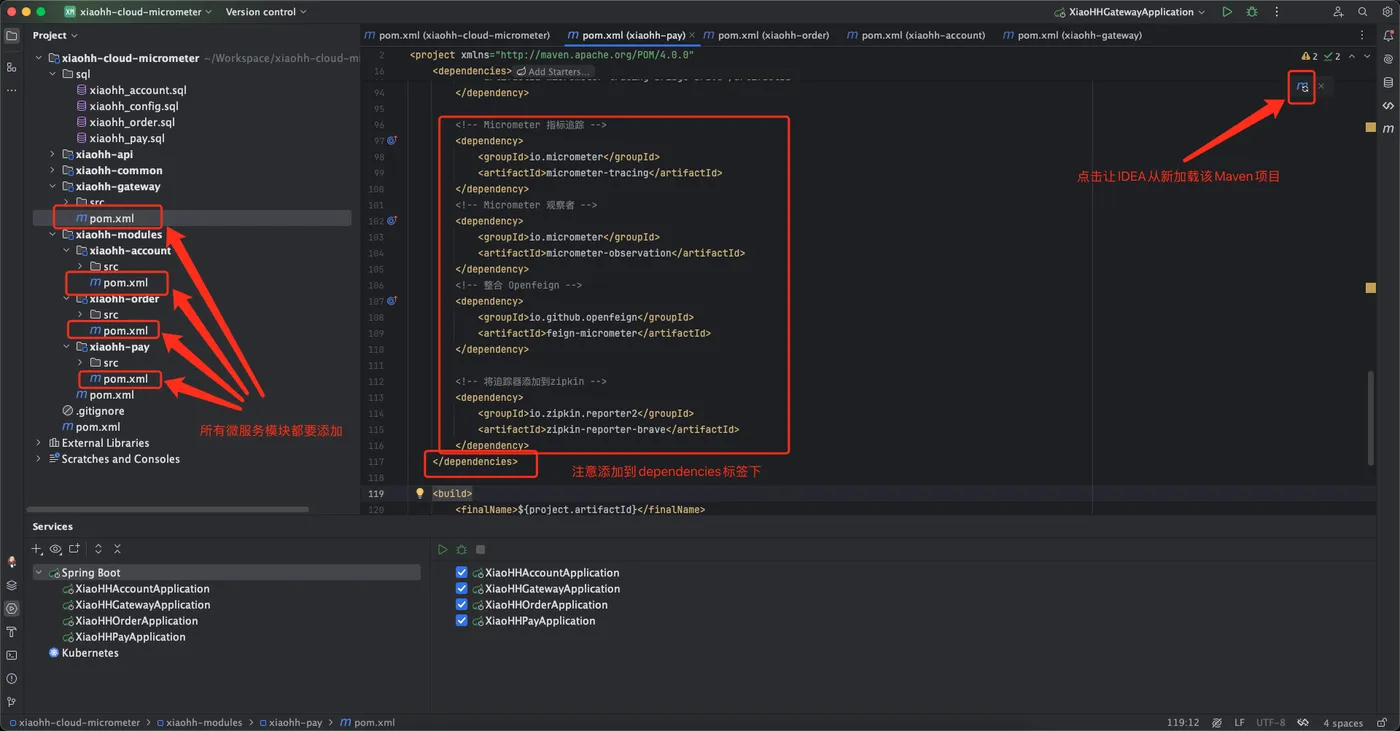The width and height of the screenshot is (1400, 731).
Task: Select xiaohh_account.sql file in project tree
Action: click(x=130, y=90)
